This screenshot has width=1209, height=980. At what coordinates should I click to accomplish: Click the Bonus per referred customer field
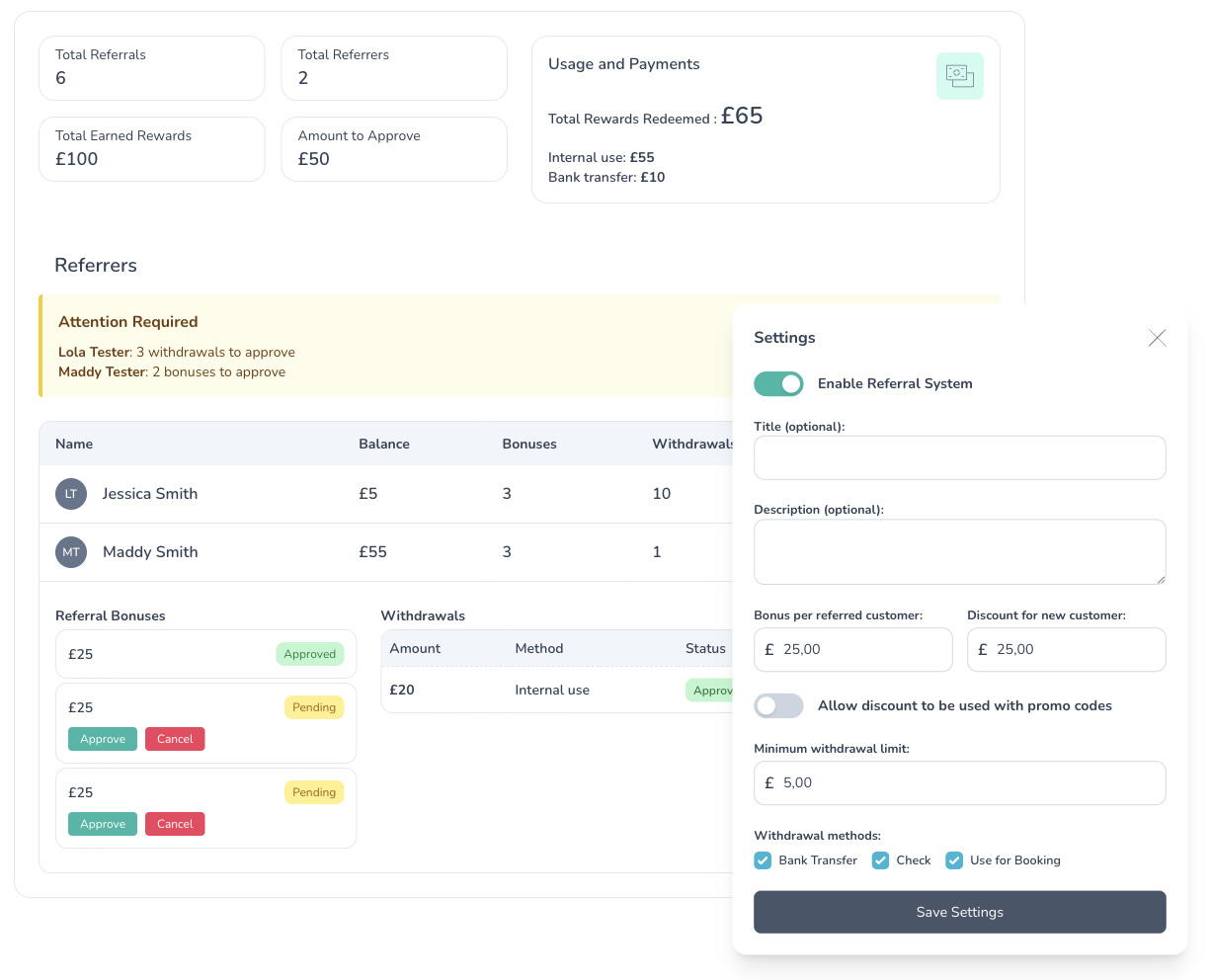click(x=852, y=649)
